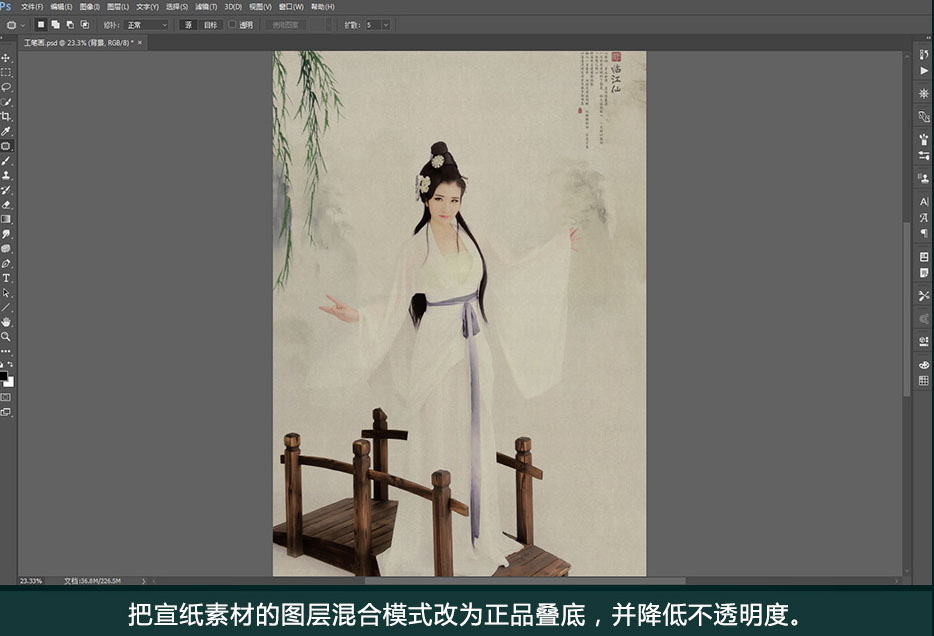Open the Swatches grid panel icon
The width and height of the screenshot is (934, 636).
coord(924,381)
